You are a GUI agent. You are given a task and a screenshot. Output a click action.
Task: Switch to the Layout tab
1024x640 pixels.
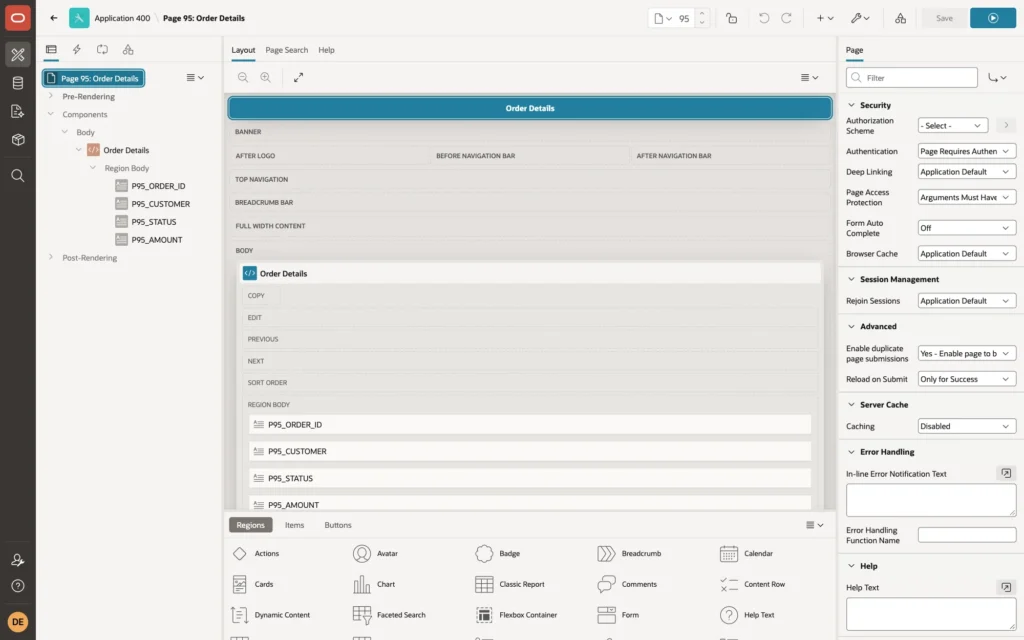point(243,50)
